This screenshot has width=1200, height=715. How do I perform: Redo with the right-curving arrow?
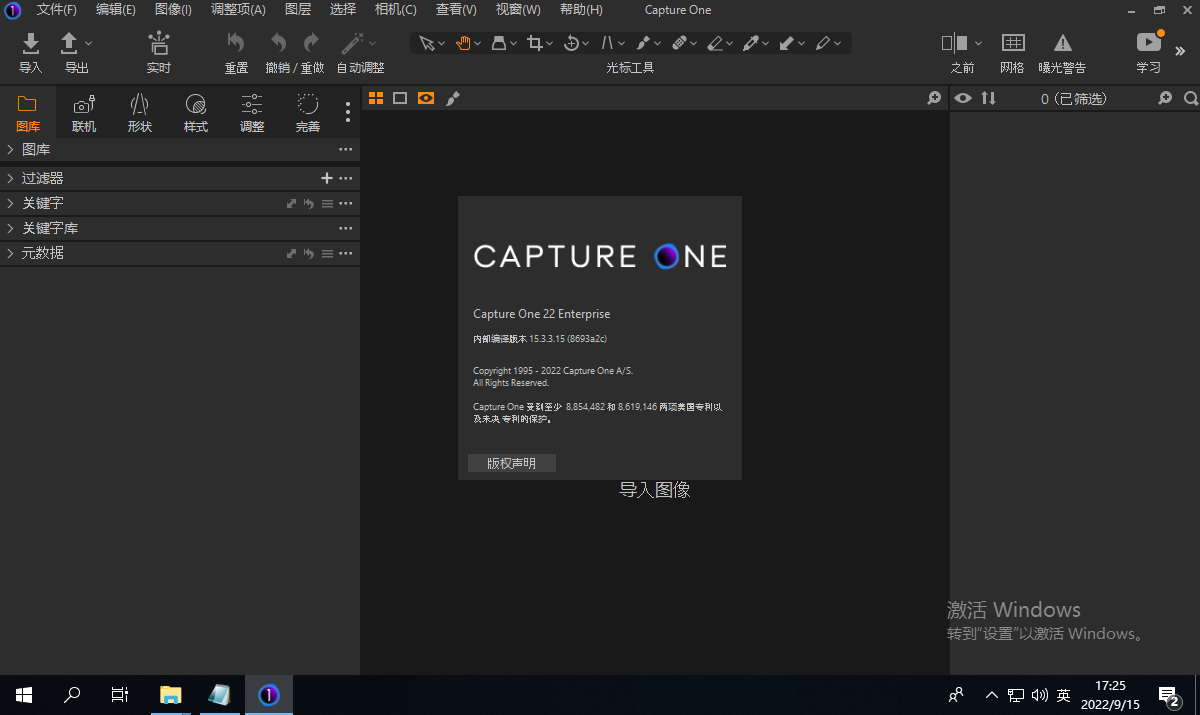[312, 43]
